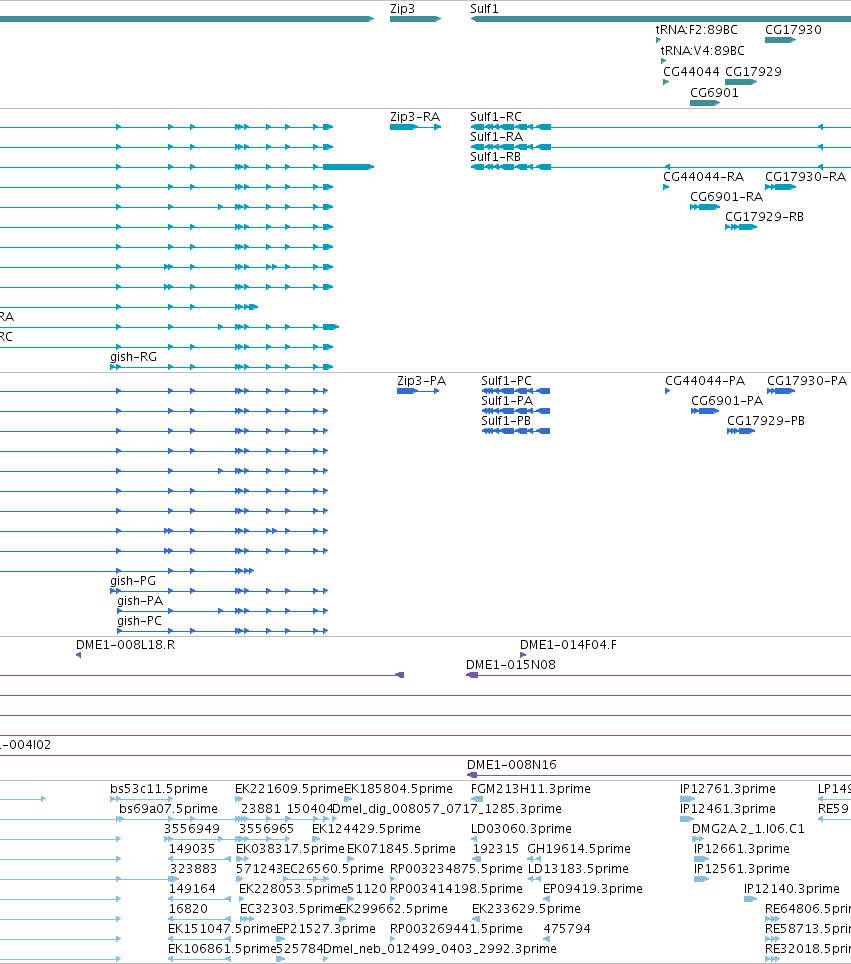Select the tRNA:V4:89BC feature
The width and height of the screenshot is (851, 964).
coord(663,61)
